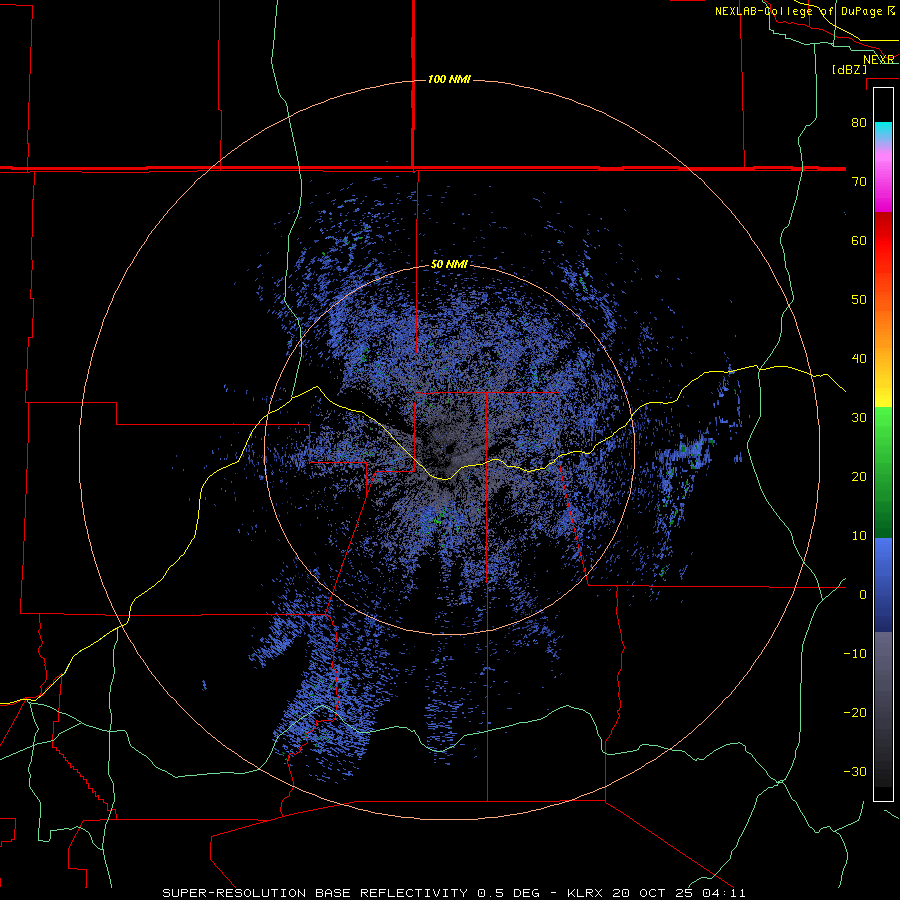Select the 10 value on the dBZ scale
Screen dimensions: 900x900
click(x=859, y=536)
